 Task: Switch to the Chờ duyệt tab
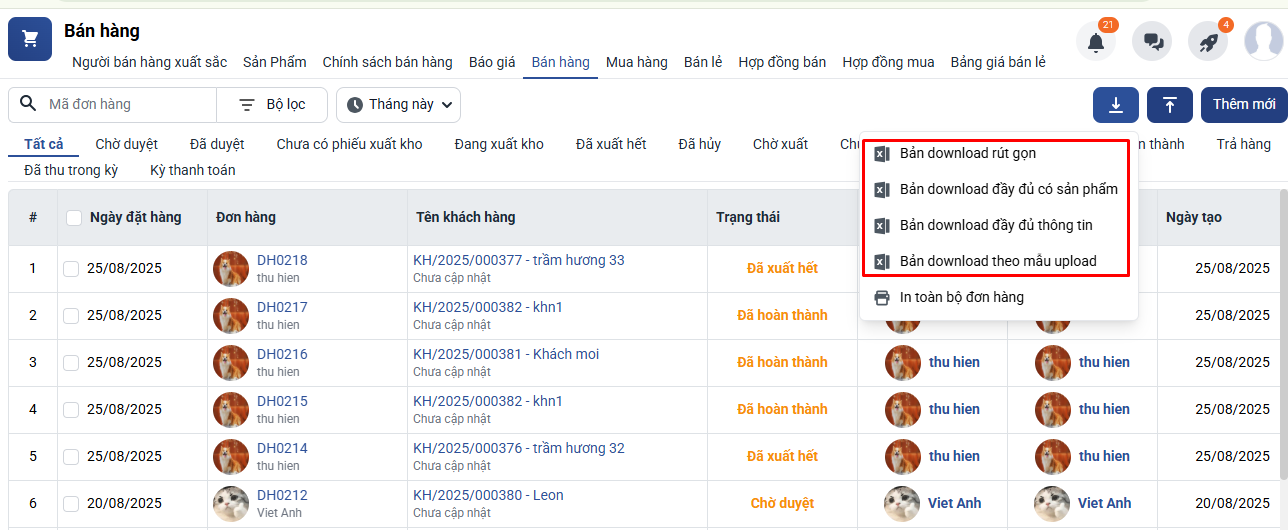tap(126, 144)
